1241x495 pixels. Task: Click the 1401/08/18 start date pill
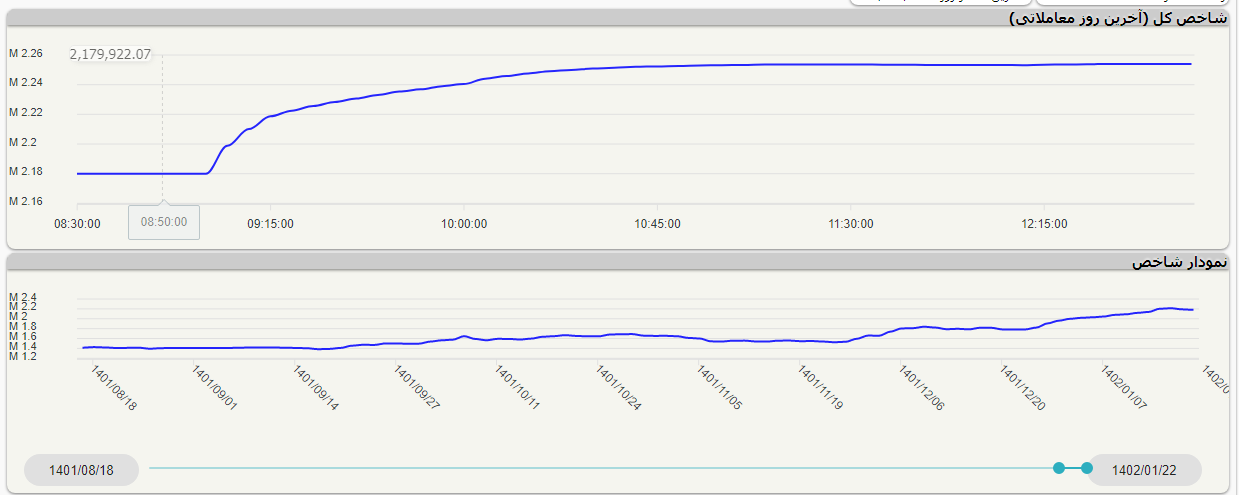(x=81, y=470)
